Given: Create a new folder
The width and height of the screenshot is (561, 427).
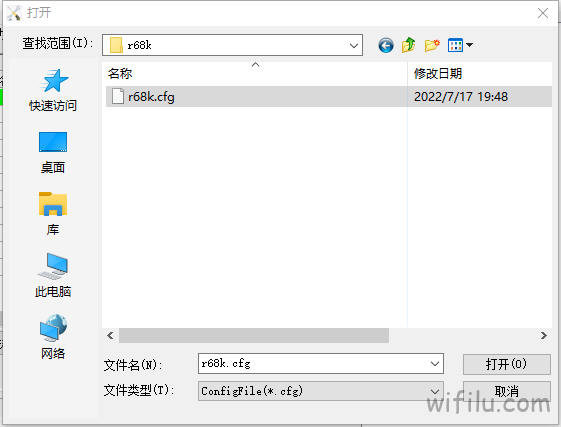Looking at the screenshot, I should tap(432, 45).
